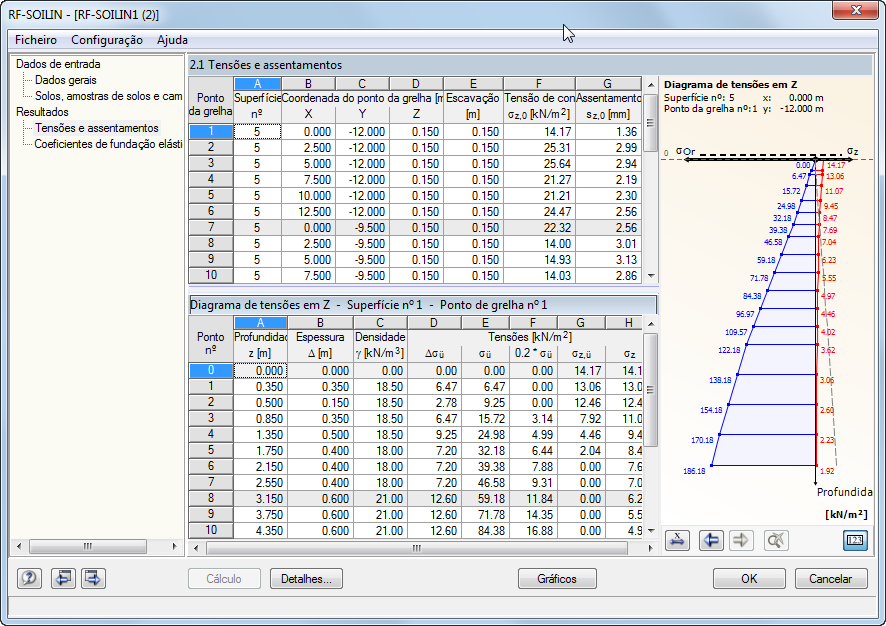Screen dimensions: 886x626
Task: Click the left arrow diagram navigation icon
Action: [710, 541]
